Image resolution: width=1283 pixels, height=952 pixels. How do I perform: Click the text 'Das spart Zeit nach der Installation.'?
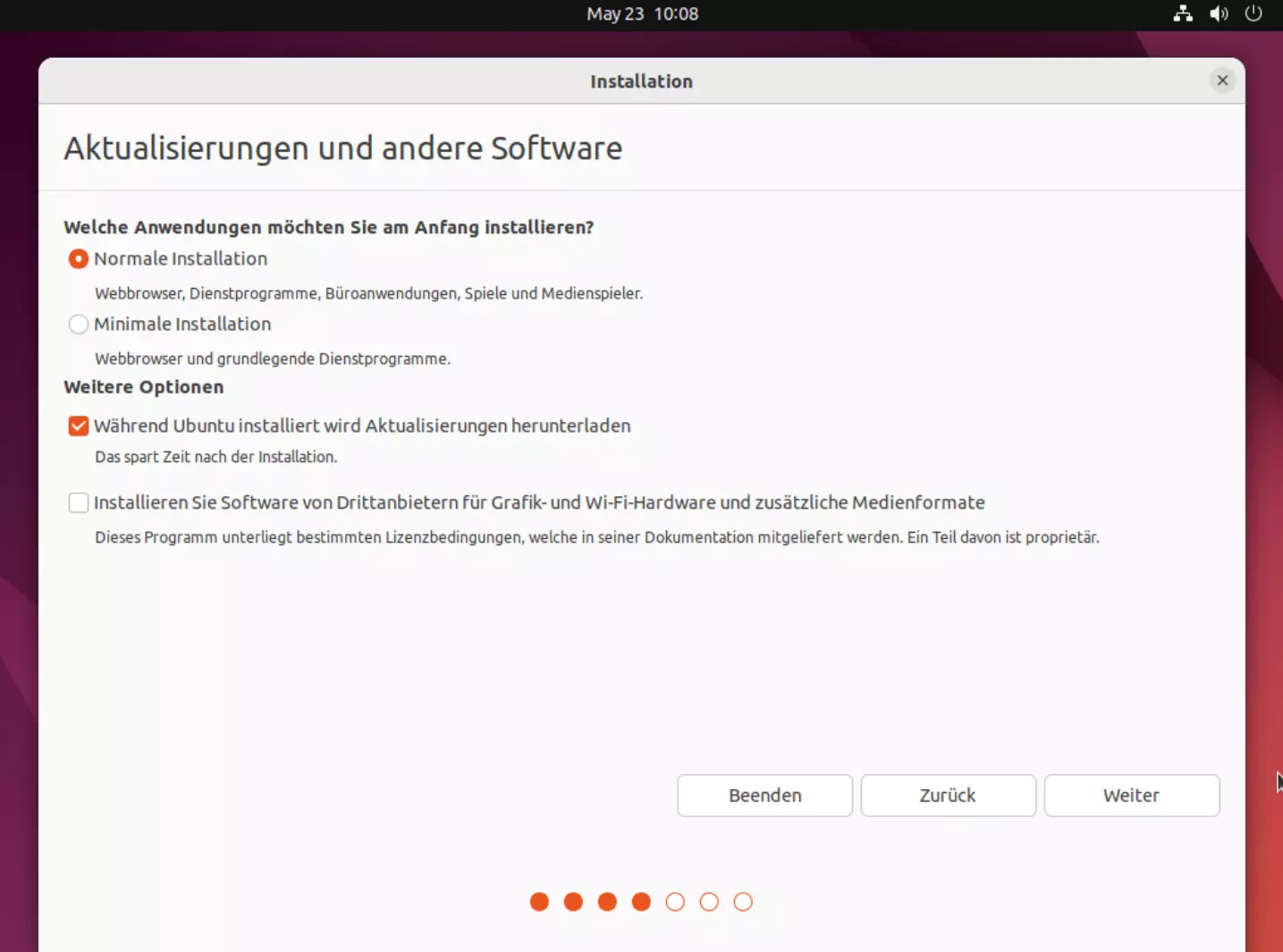216,457
